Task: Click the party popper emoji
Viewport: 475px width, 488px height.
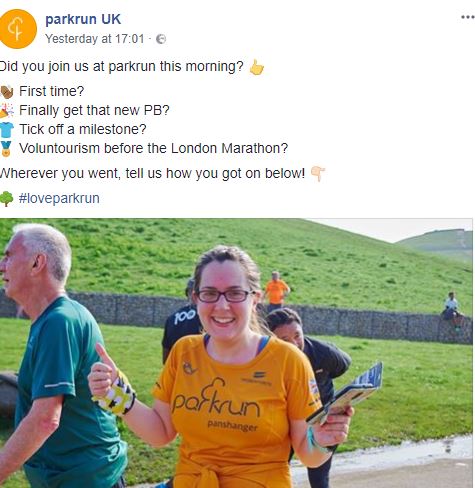Action: click(7, 111)
